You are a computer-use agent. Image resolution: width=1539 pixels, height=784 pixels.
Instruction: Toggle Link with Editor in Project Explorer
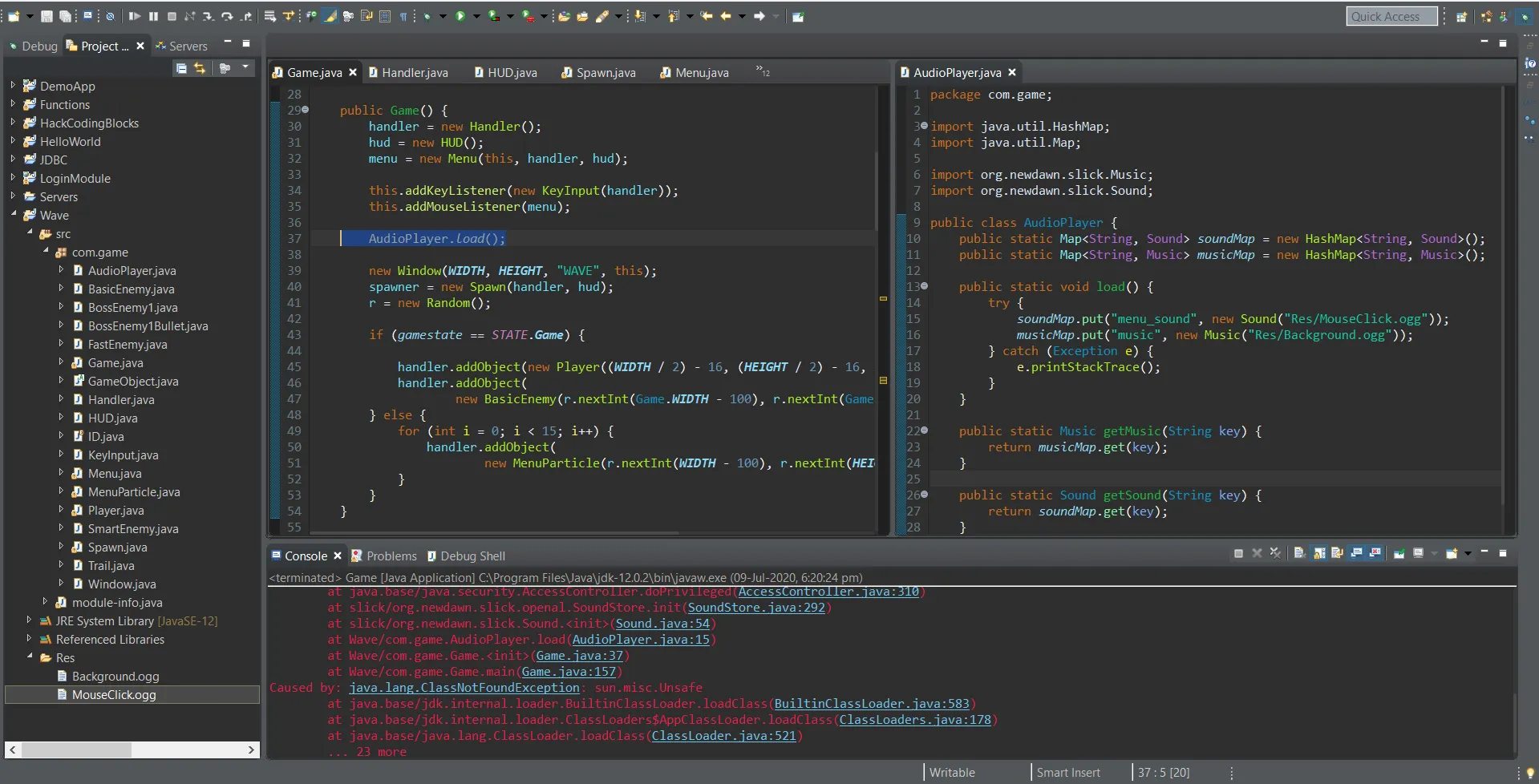pyautogui.click(x=200, y=68)
